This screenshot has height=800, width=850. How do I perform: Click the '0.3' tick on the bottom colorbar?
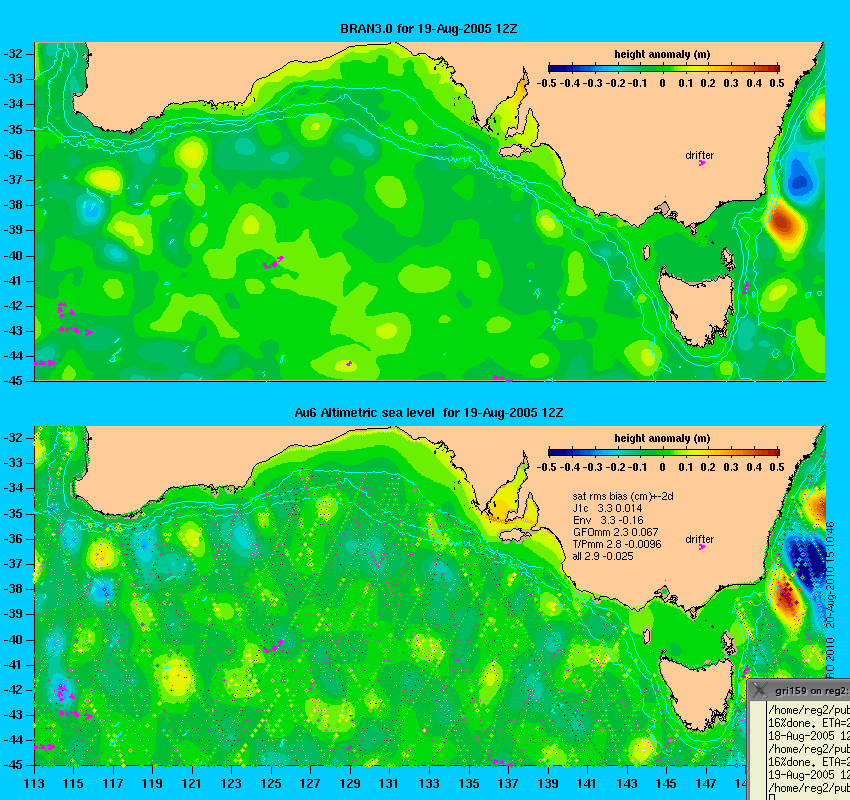pyautogui.click(x=731, y=467)
